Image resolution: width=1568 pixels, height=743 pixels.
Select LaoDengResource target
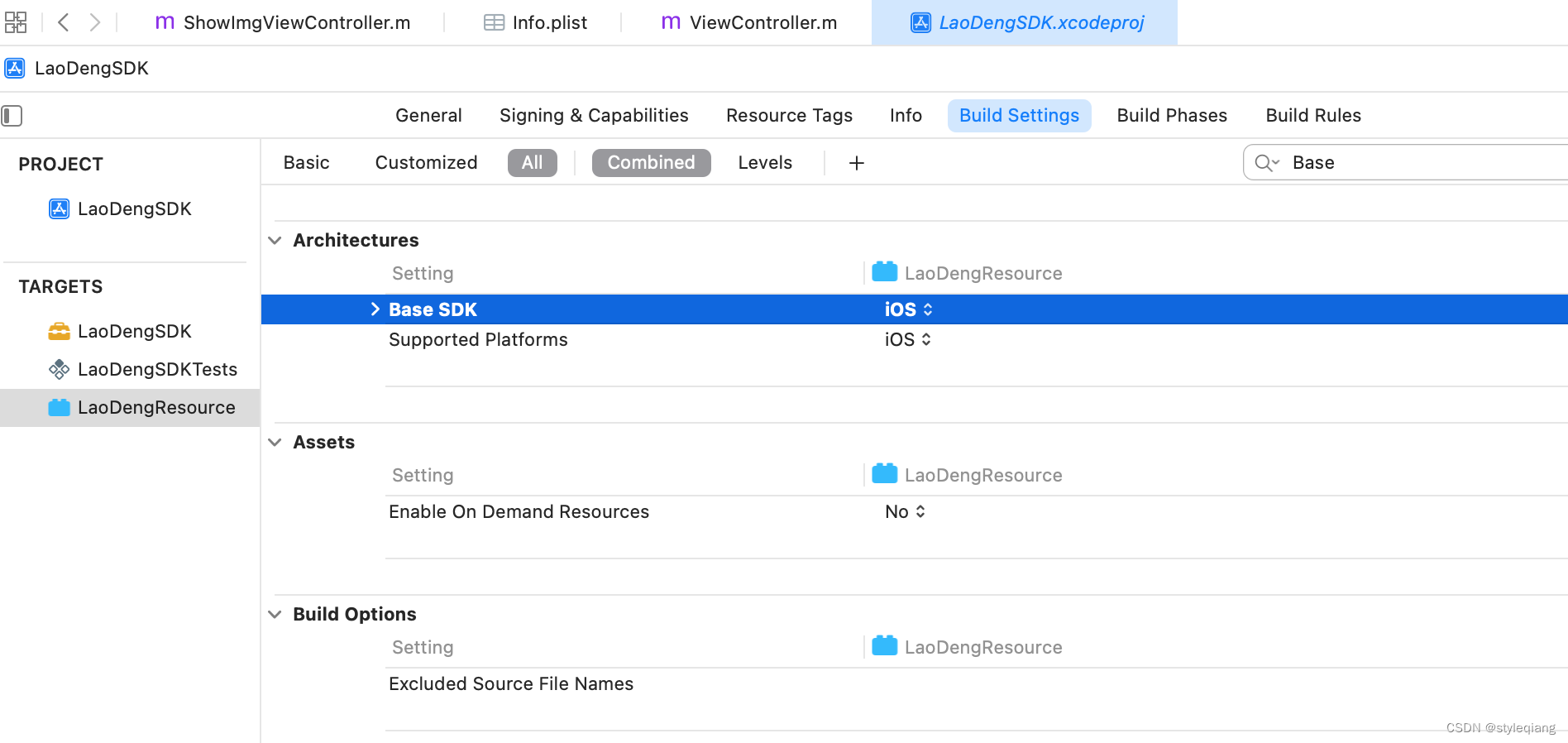(x=130, y=407)
